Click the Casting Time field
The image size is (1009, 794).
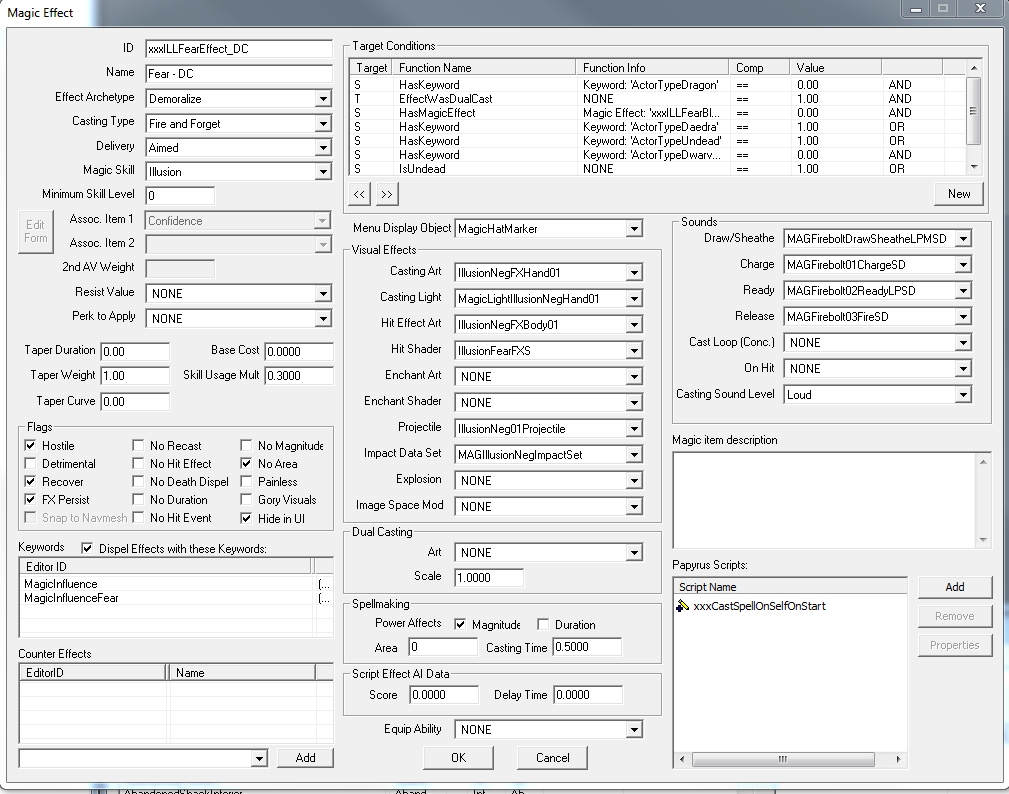pos(587,647)
